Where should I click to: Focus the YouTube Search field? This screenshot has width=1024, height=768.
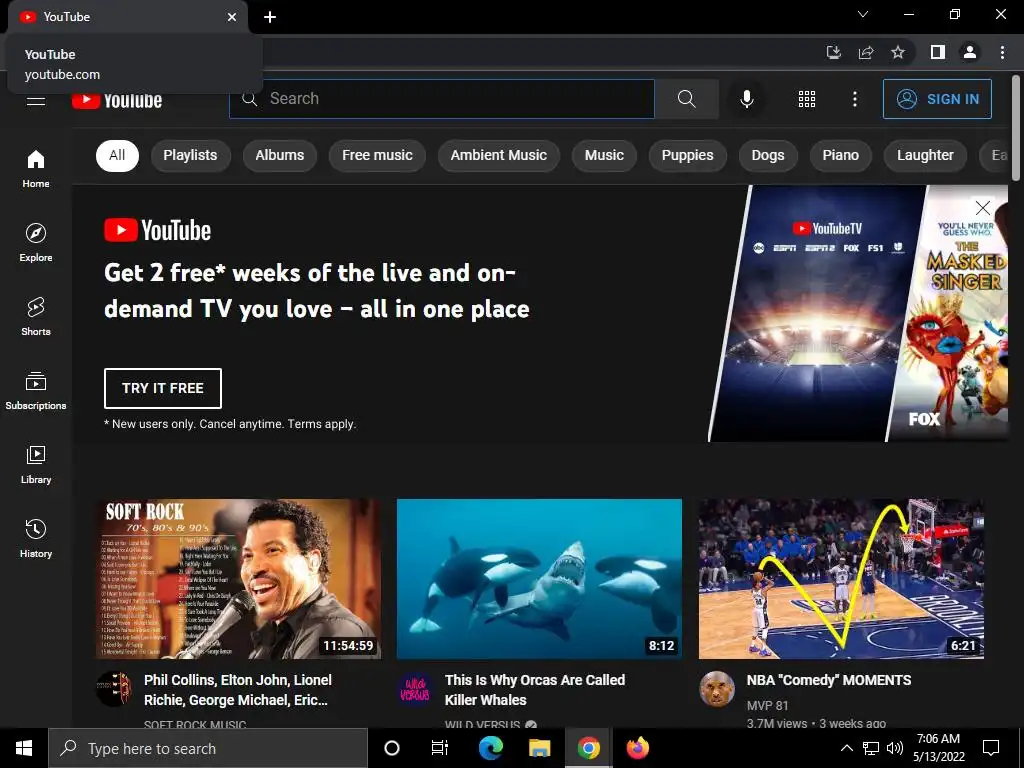click(441, 99)
